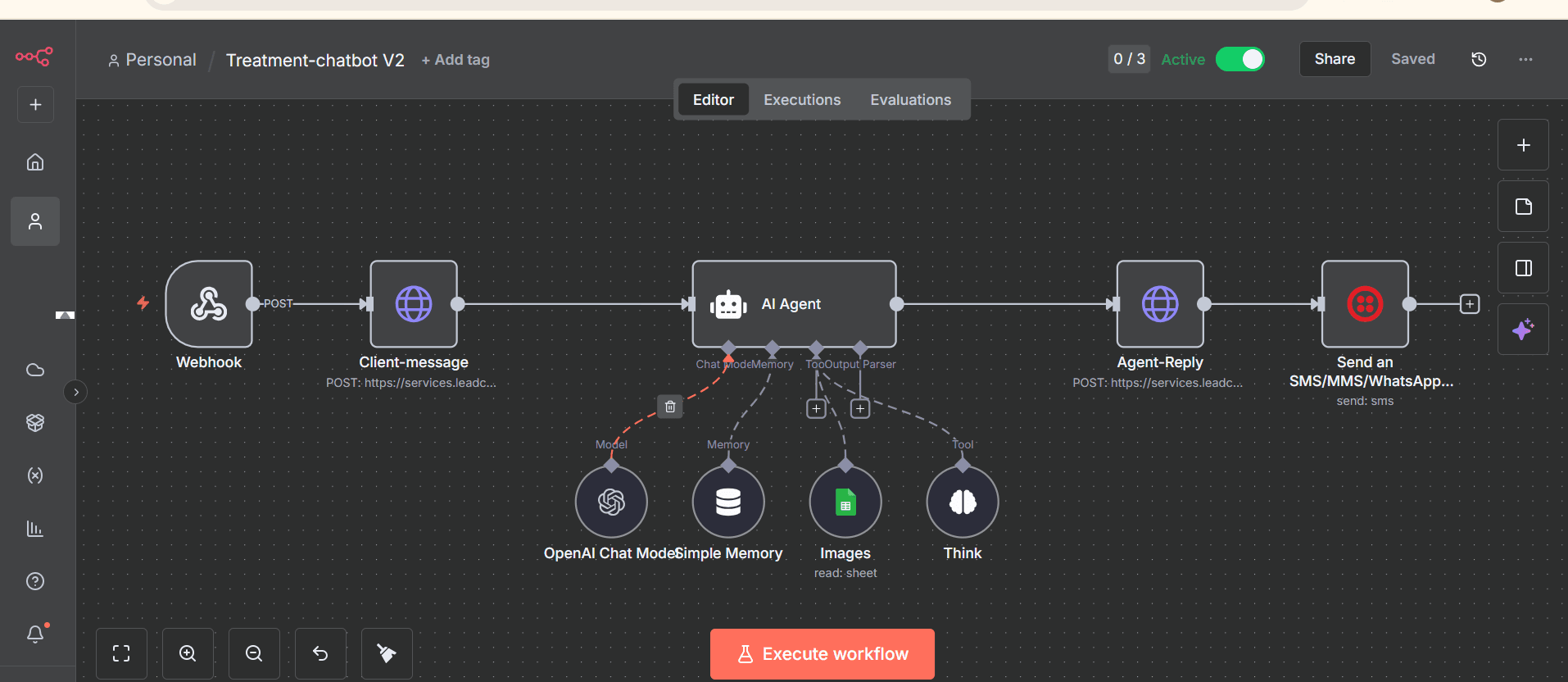This screenshot has width=1568, height=682.
Task: Open the AI assistant sparkle button
Action: click(1524, 330)
